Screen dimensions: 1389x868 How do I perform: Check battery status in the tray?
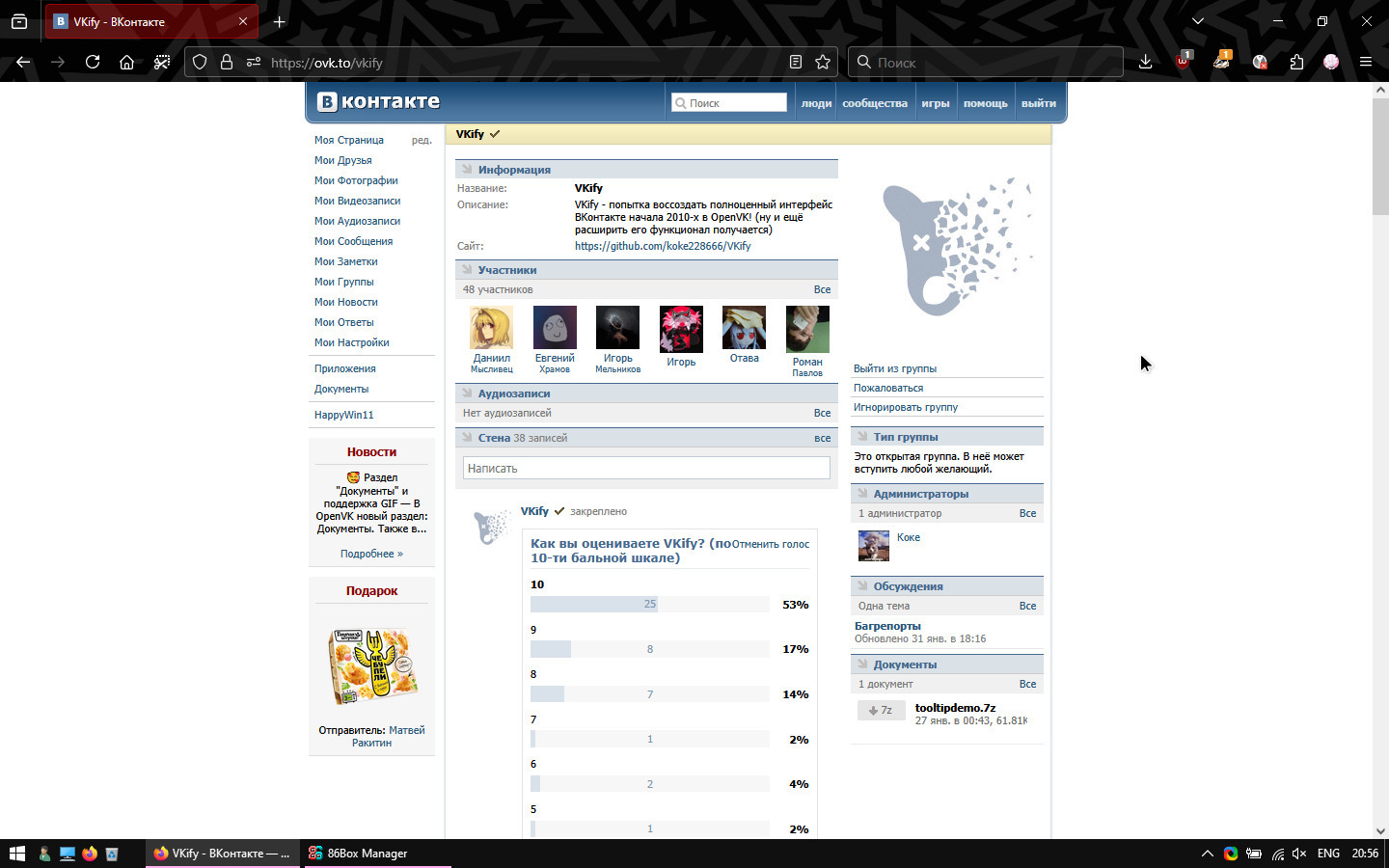(x=1254, y=854)
